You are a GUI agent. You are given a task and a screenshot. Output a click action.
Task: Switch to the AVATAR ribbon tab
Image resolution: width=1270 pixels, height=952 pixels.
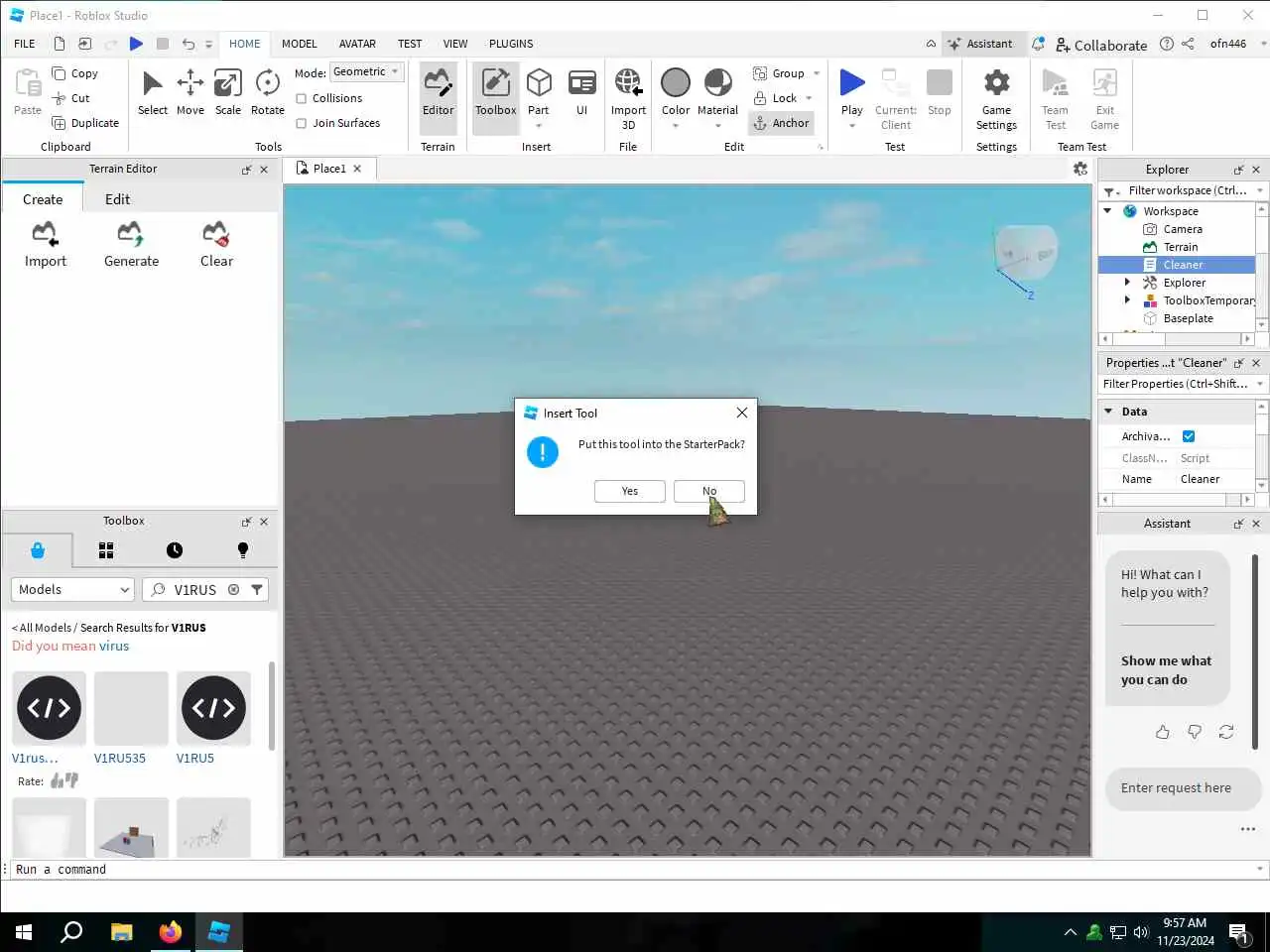tap(357, 44)
